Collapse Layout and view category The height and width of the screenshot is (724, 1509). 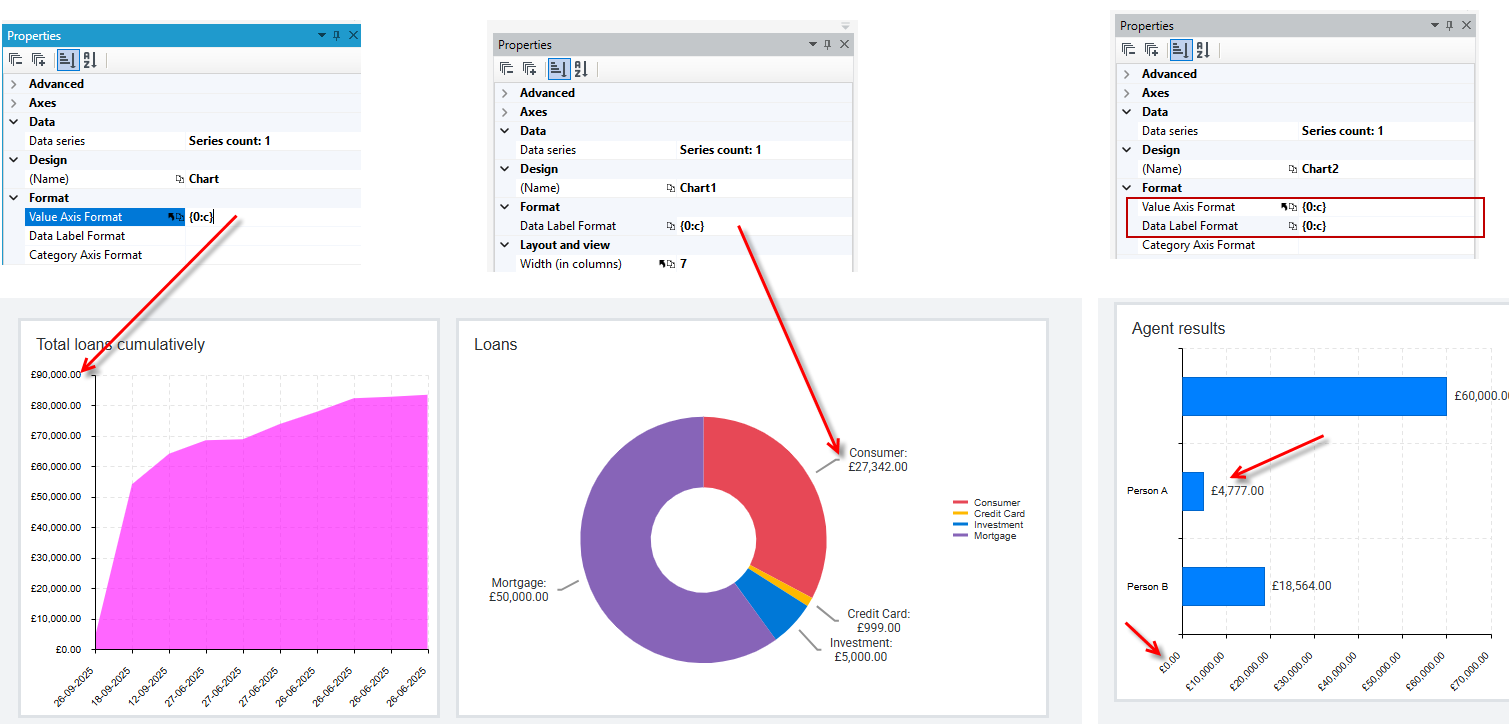click(505, 245)
